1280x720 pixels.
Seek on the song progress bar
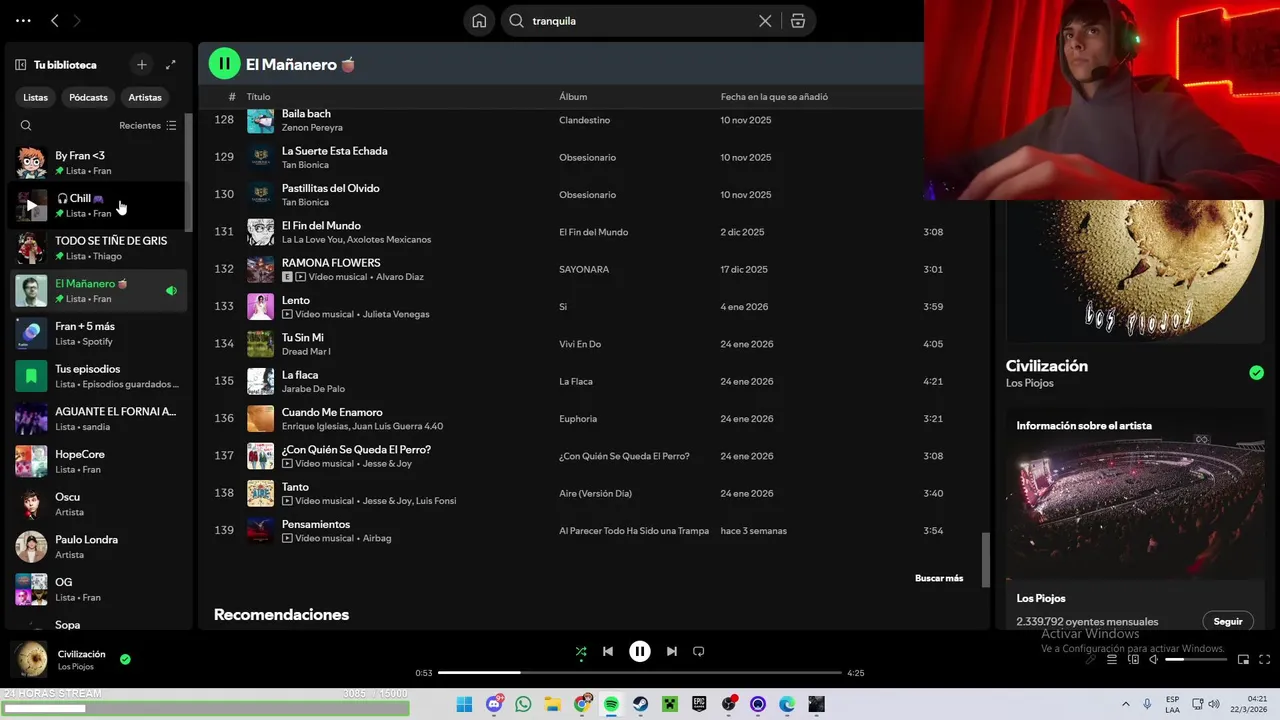coord(640,673)
